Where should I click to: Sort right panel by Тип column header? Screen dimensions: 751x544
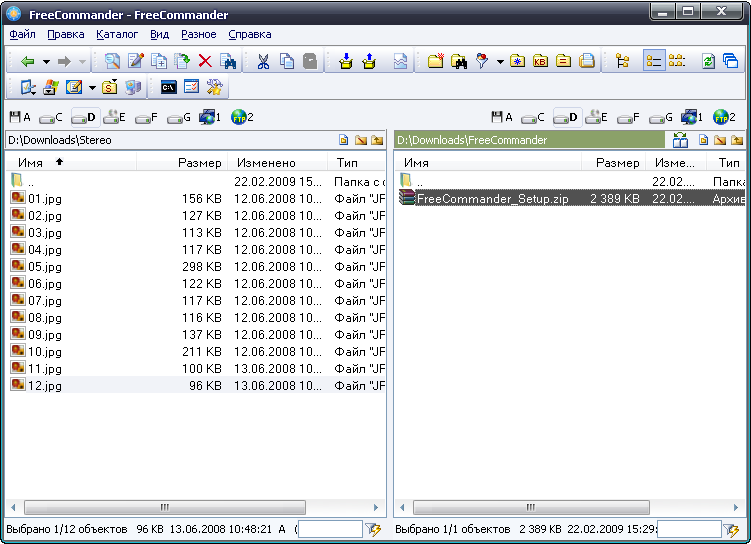point(726,163)
